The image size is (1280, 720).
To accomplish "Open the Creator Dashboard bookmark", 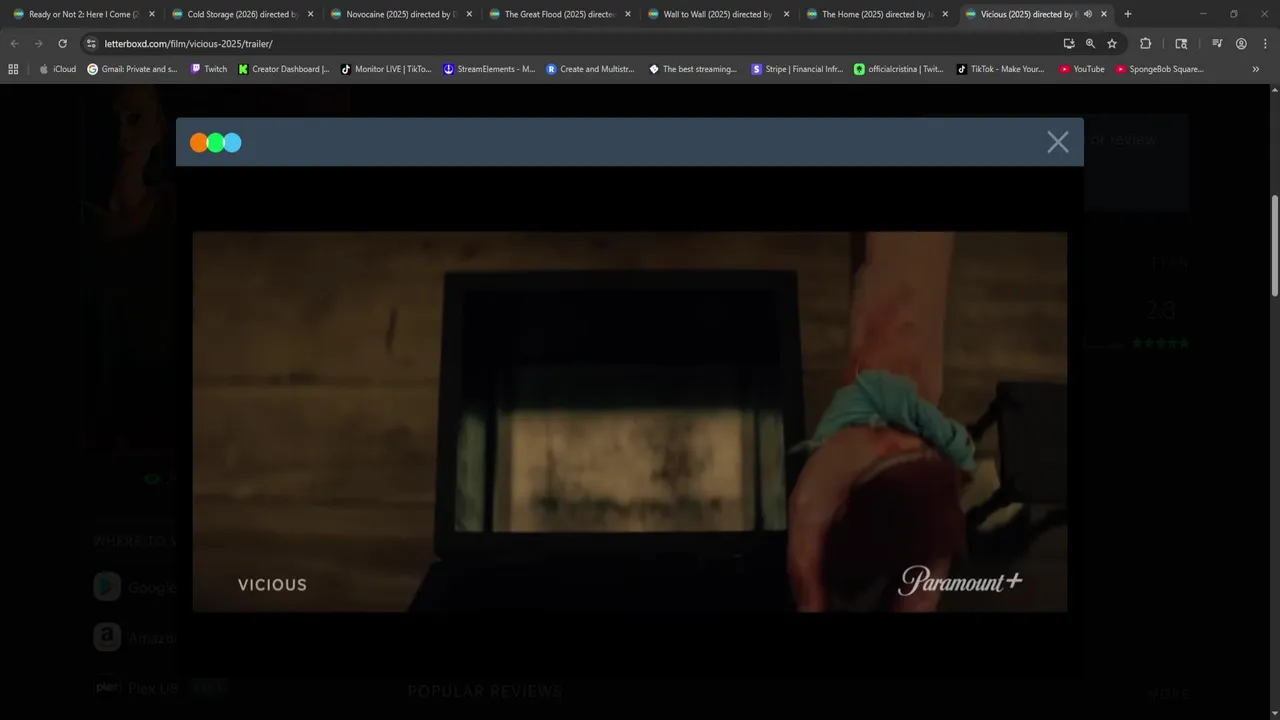I will coord(284,69).
